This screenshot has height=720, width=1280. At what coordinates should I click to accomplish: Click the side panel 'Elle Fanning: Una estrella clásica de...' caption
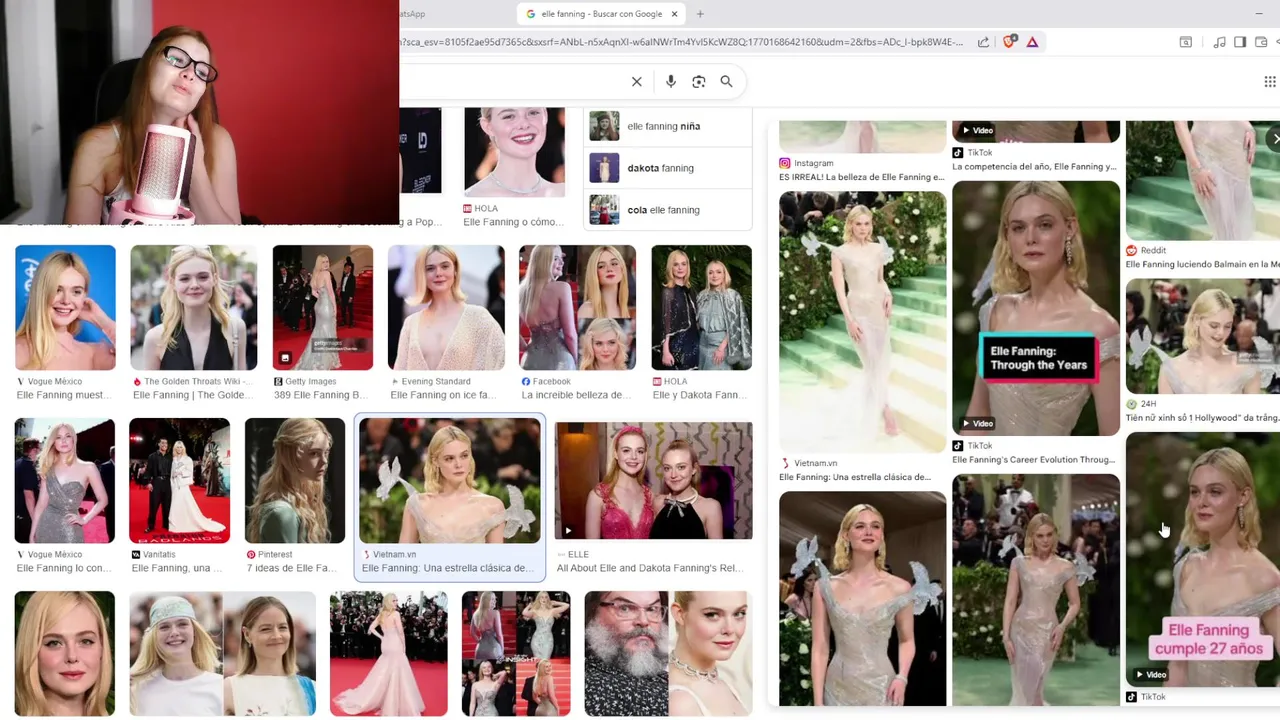(855, 477)
